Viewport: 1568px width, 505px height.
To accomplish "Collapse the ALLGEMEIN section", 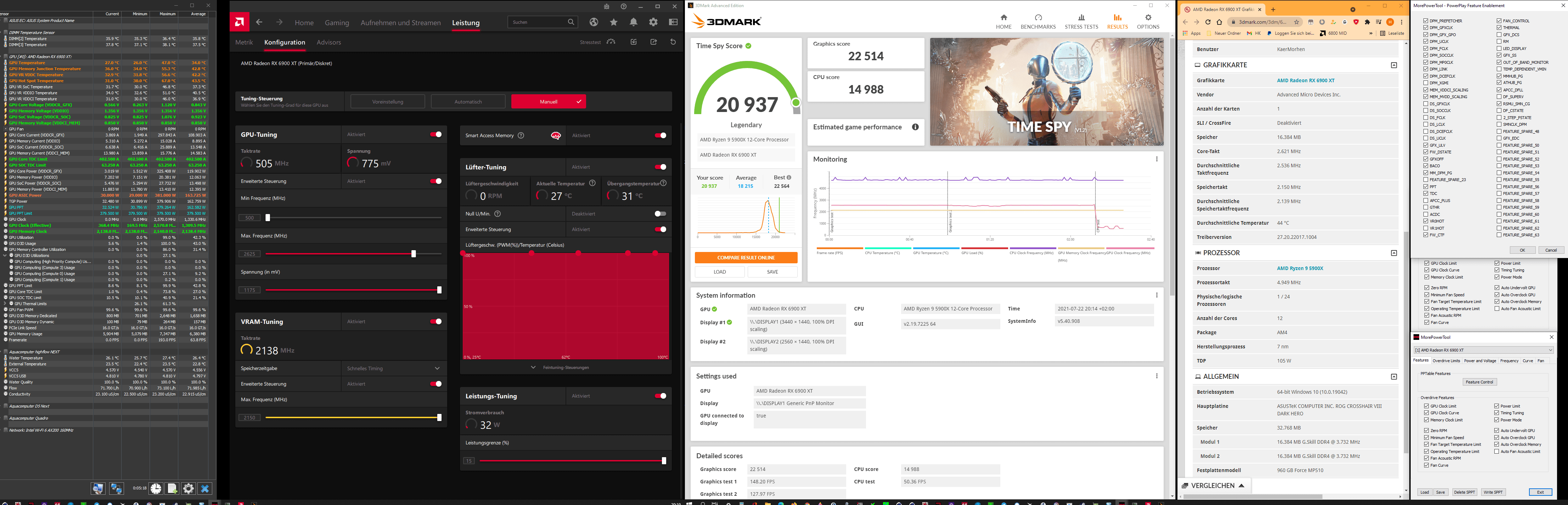I will pyautogui.click(x=1394, y=377).
